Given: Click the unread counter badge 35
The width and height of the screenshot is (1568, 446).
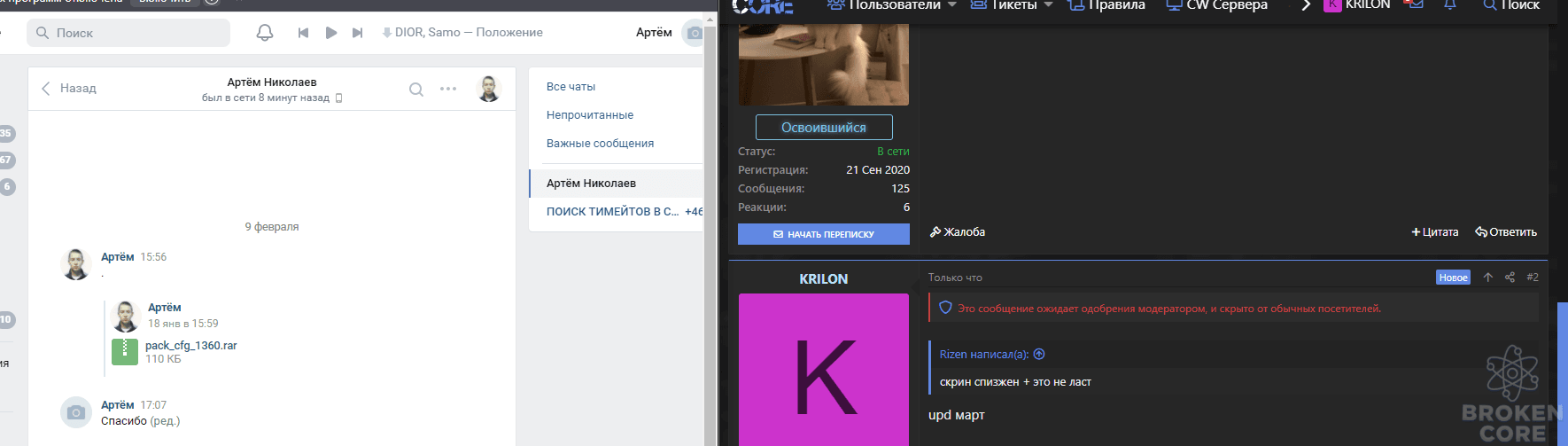Looking at the screenshot, I should tap(5, 134).
